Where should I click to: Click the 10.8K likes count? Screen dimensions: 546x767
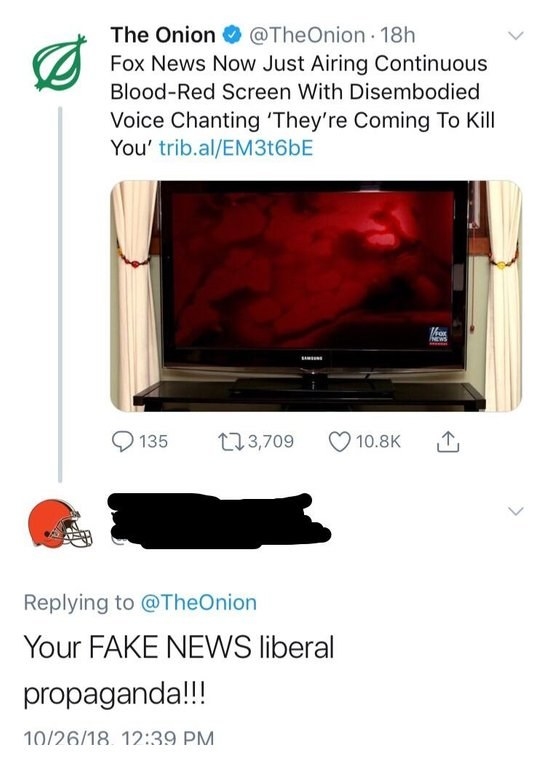(378, 442)
